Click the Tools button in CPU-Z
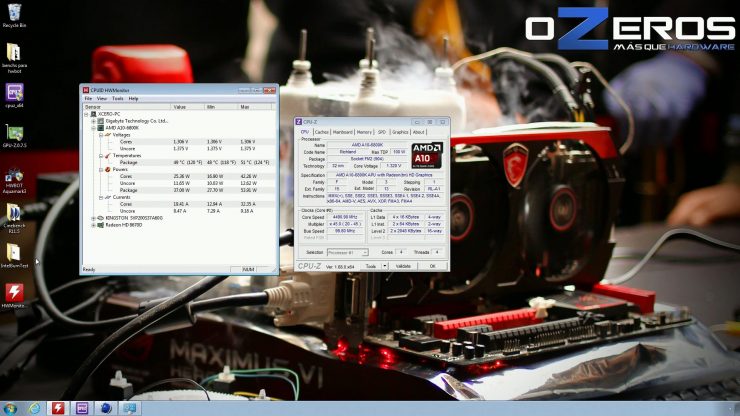This screenshot has width=740, height=416. 371,266
